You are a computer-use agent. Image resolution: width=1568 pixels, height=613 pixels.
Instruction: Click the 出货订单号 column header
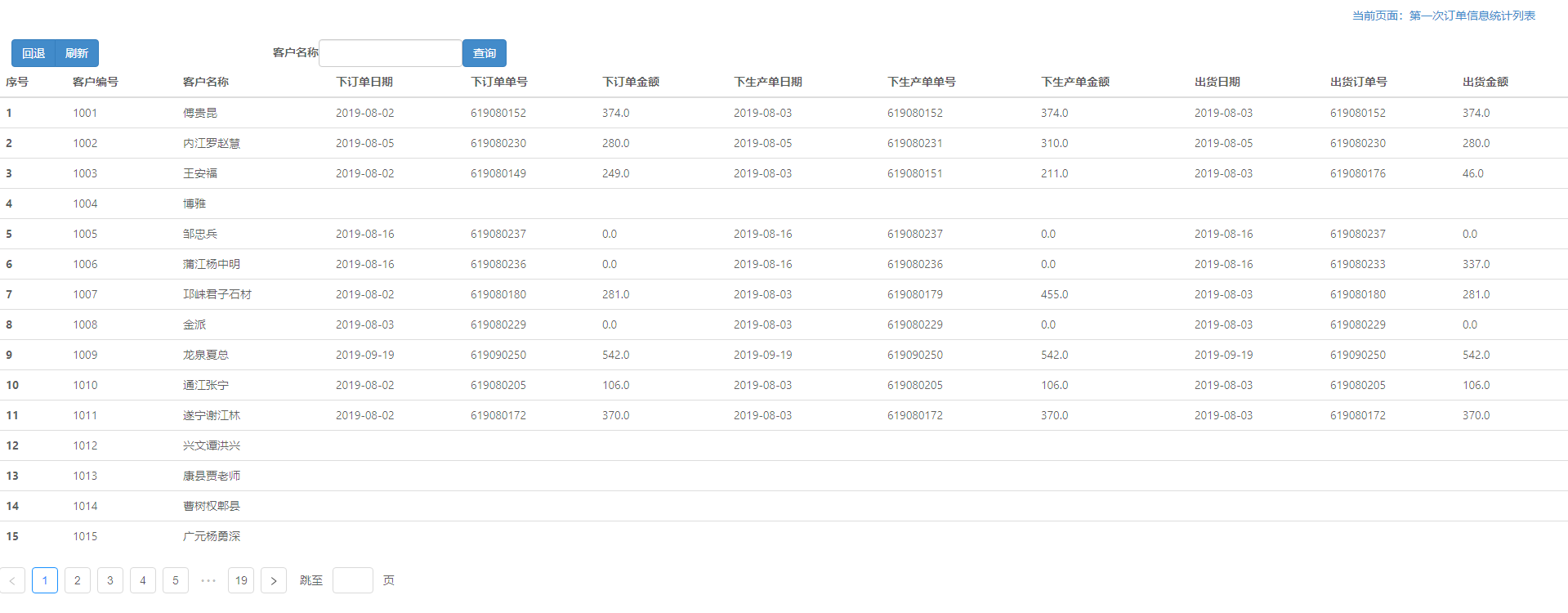[x=1359, y=82]
